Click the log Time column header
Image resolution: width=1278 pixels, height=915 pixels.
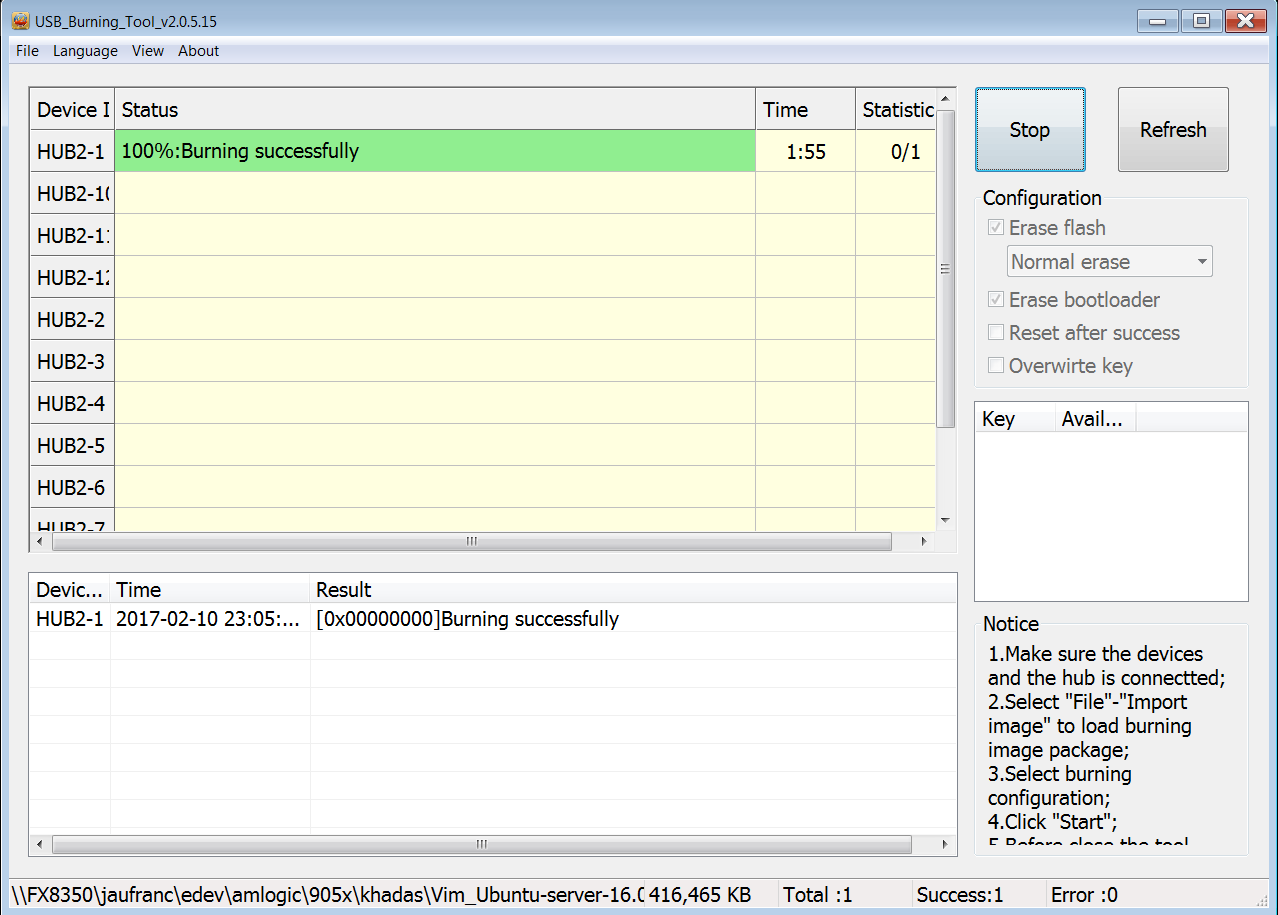tap(210, 590)
